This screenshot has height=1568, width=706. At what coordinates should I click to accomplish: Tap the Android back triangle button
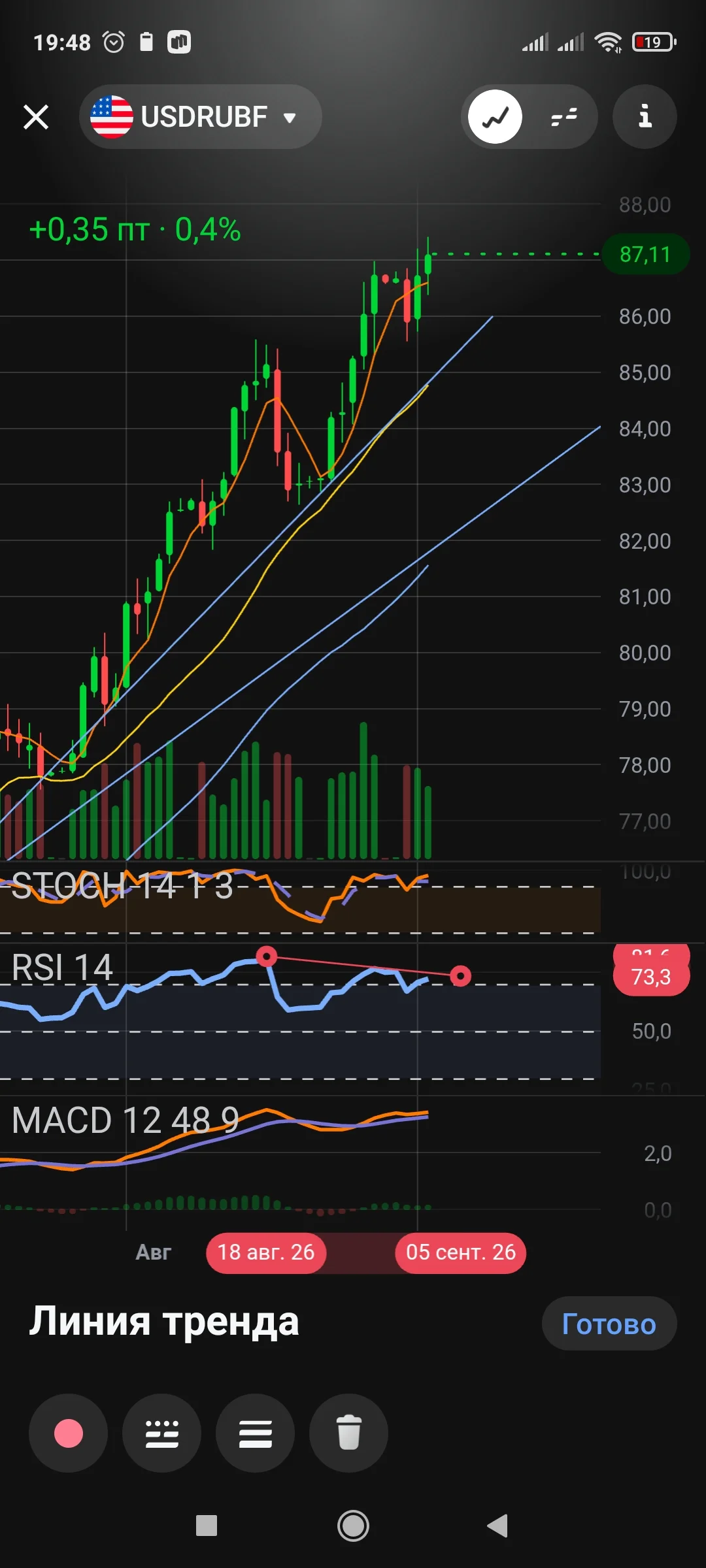point(498,1526)
